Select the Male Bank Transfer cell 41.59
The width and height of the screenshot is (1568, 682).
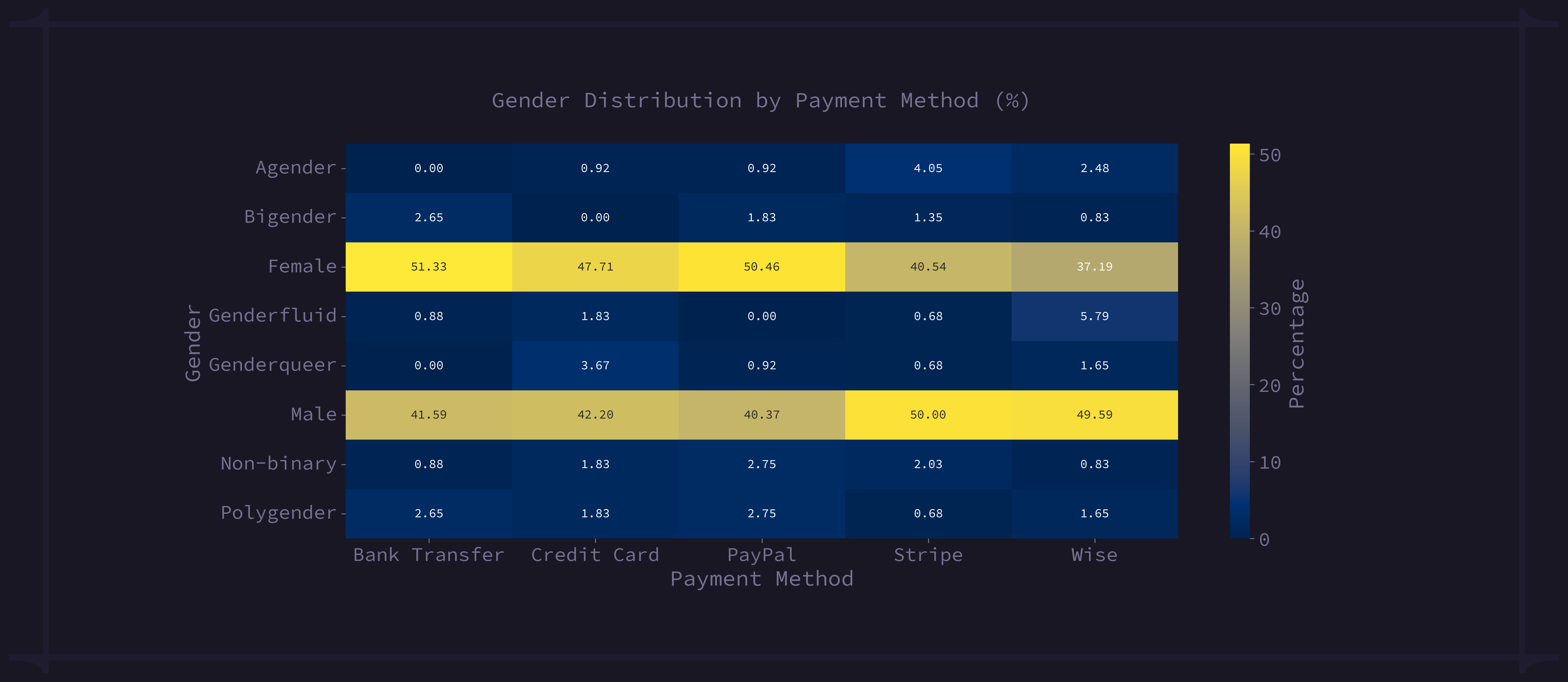429,415
